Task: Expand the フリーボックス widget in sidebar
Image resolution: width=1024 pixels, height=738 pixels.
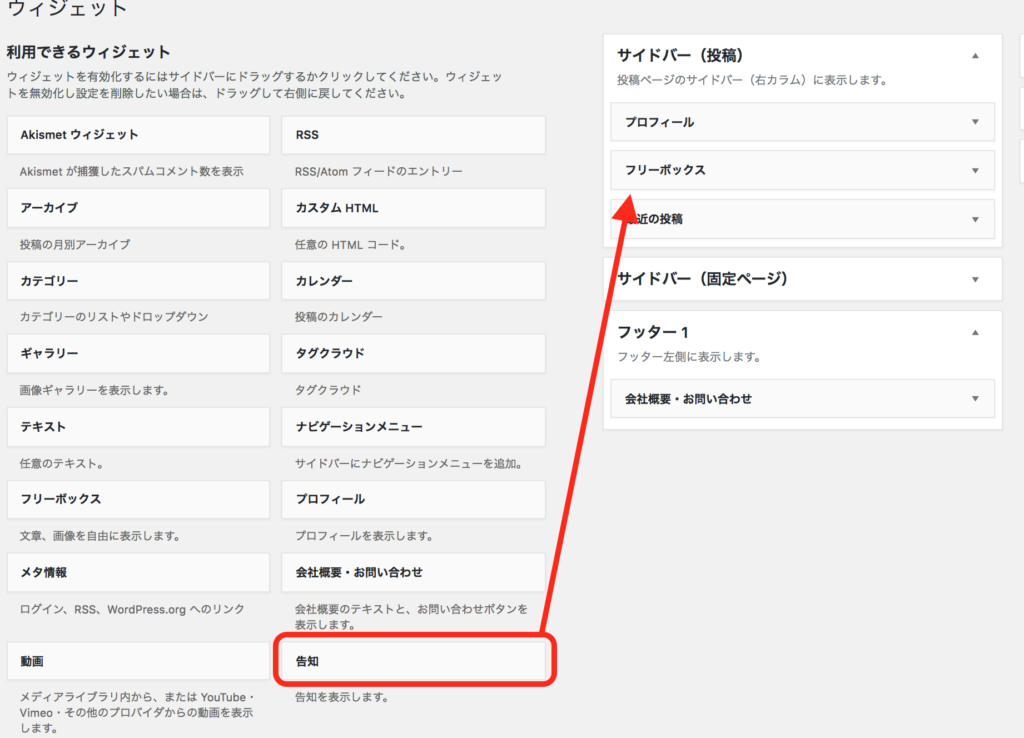Action: (x=975, y=170)
